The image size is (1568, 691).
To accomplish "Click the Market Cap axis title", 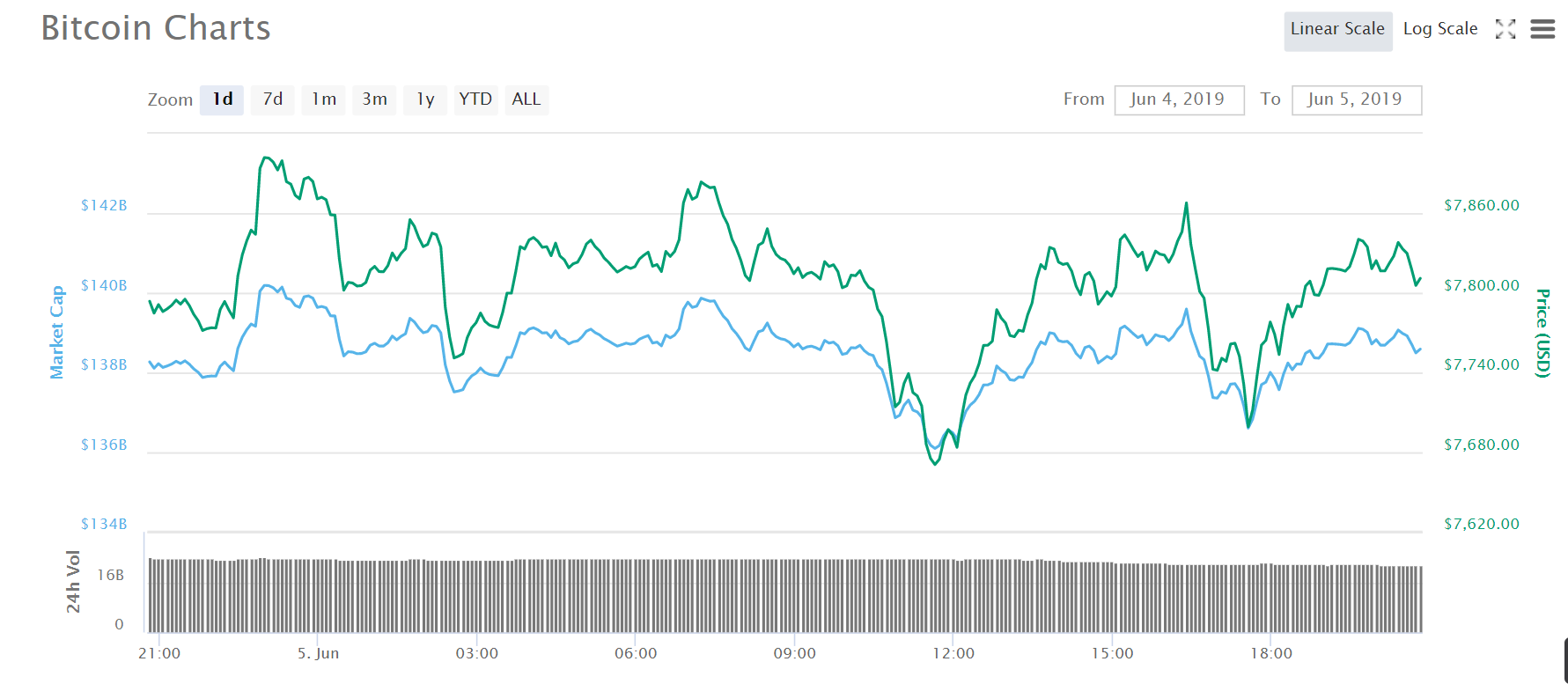I will 57,332.
